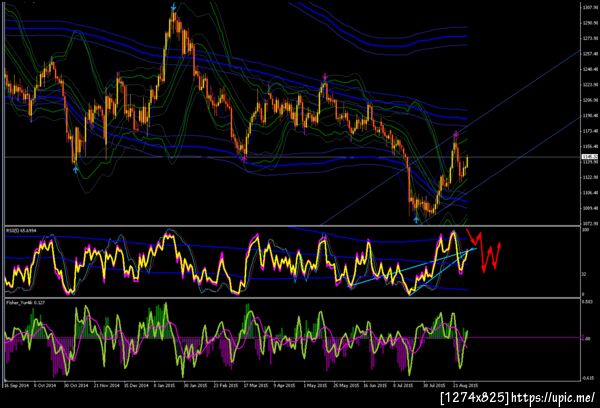The image size is (600, 408).
Task: Click the 23 Feb 2015 date label
Action: click(226, 385)
